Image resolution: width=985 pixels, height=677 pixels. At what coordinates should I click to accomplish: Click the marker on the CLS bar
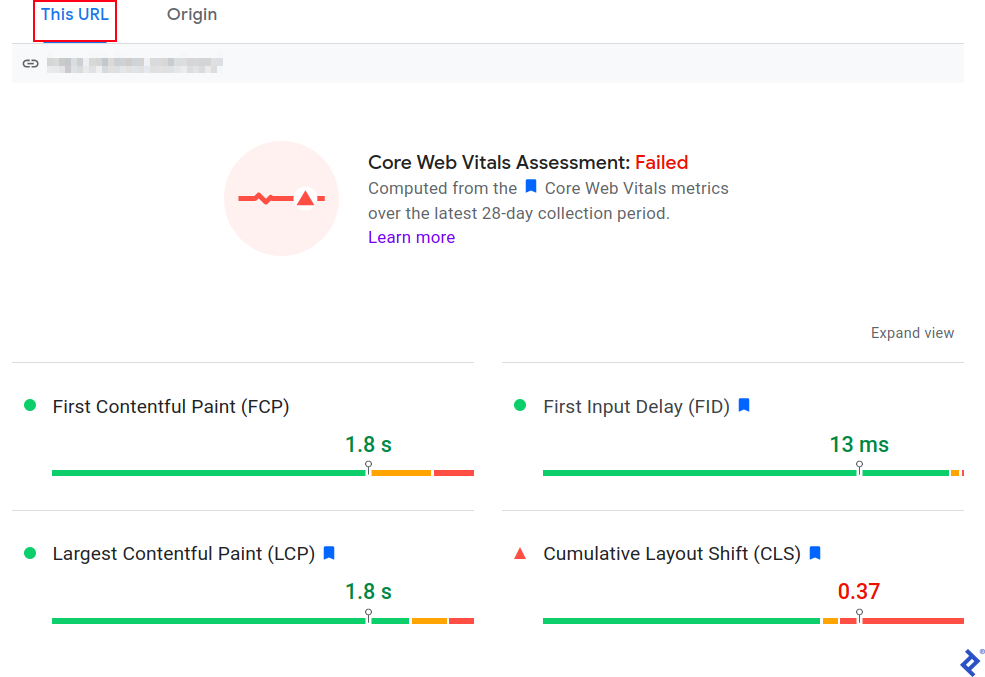coord(858,610)
